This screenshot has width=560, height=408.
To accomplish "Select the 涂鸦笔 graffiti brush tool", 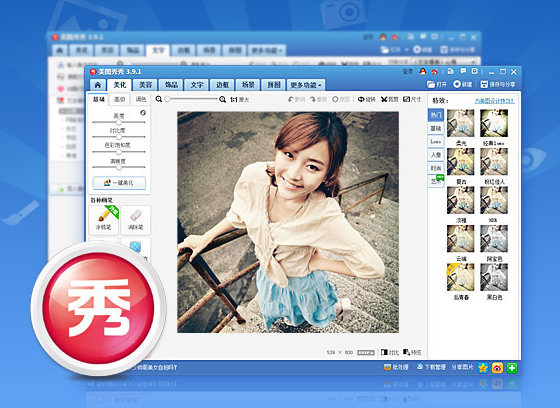I will tap(104, 219).
